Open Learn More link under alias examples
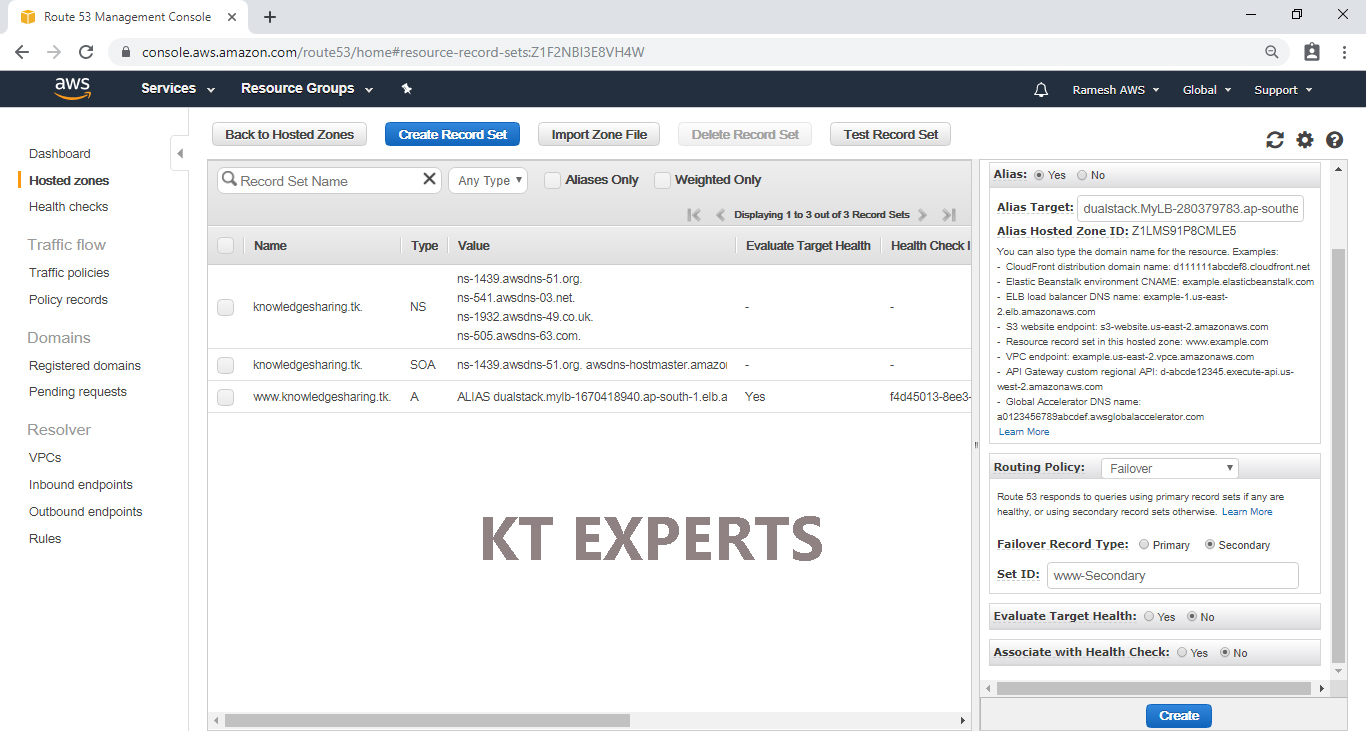This screenshot has height=736, width=1366. 1024,432
